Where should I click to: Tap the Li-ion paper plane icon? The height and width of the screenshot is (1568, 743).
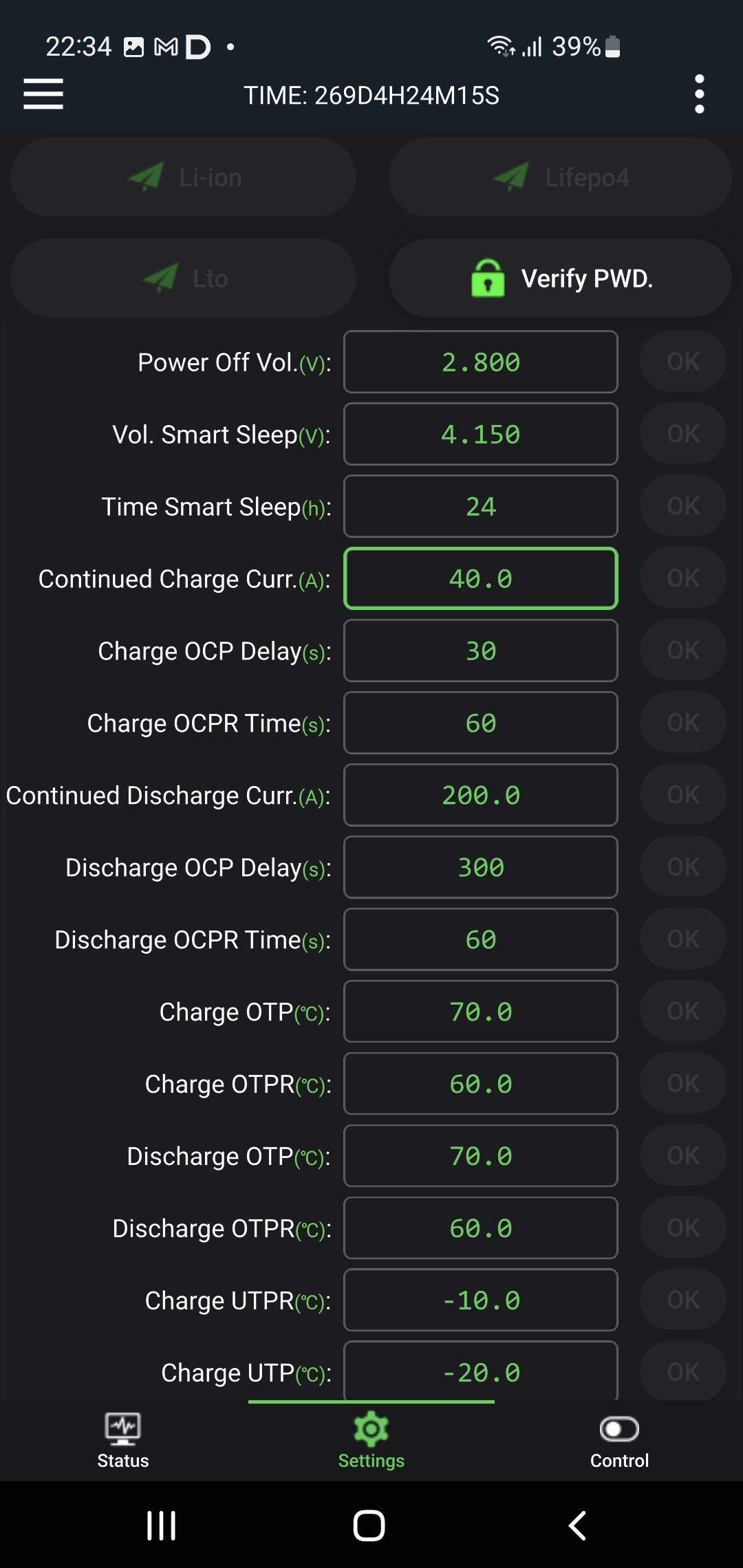pos(147,177)
